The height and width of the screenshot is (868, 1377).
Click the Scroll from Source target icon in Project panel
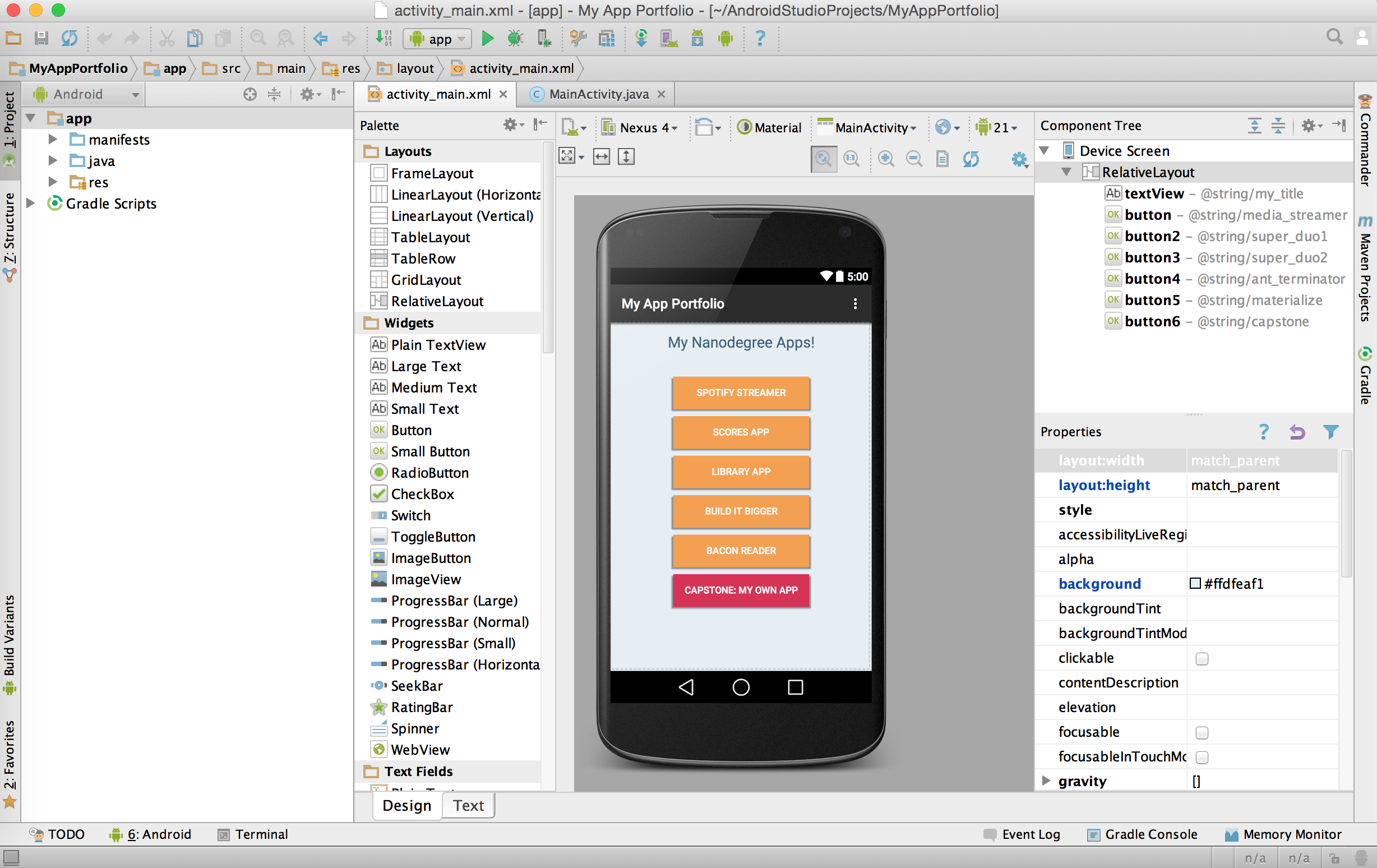[249, 94]
